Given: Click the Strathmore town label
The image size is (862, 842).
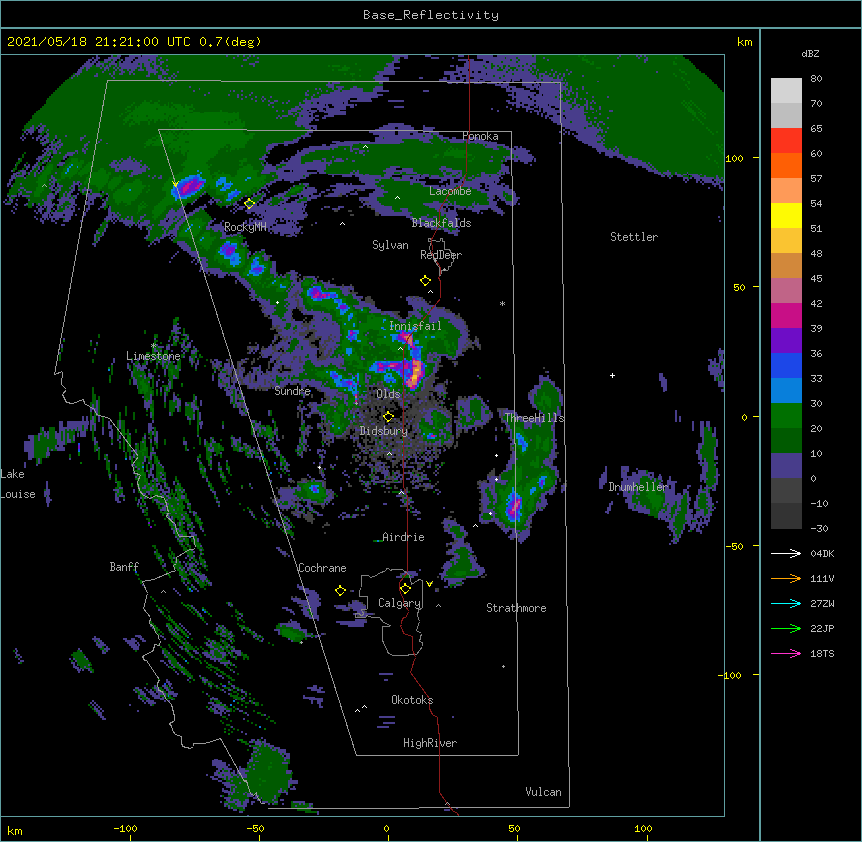Looking at the screenshot, I should point(516,608).
